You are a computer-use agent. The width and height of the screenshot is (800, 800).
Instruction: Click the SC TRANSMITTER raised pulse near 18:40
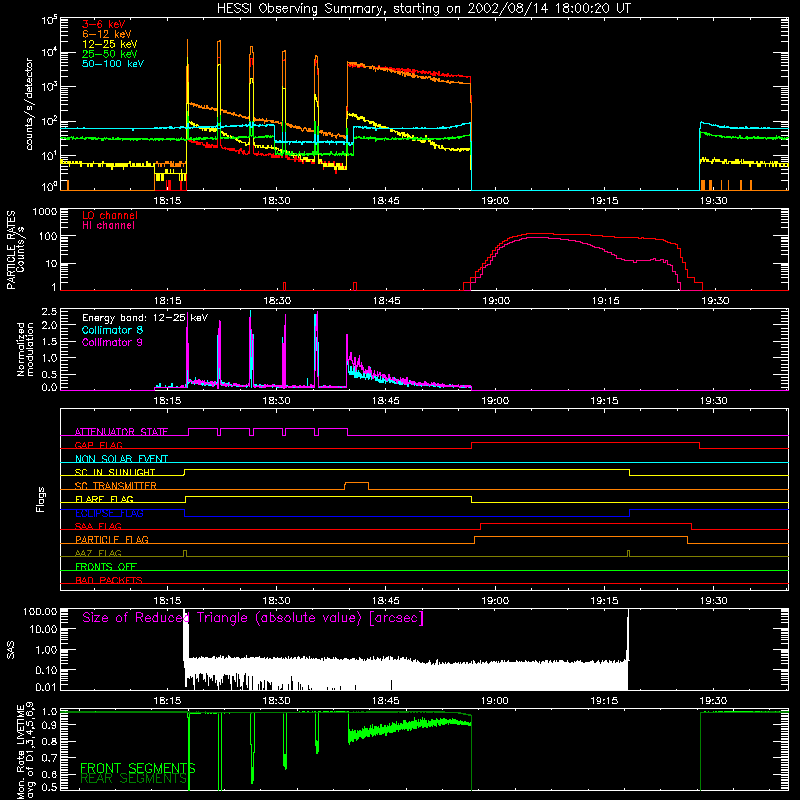357,483
